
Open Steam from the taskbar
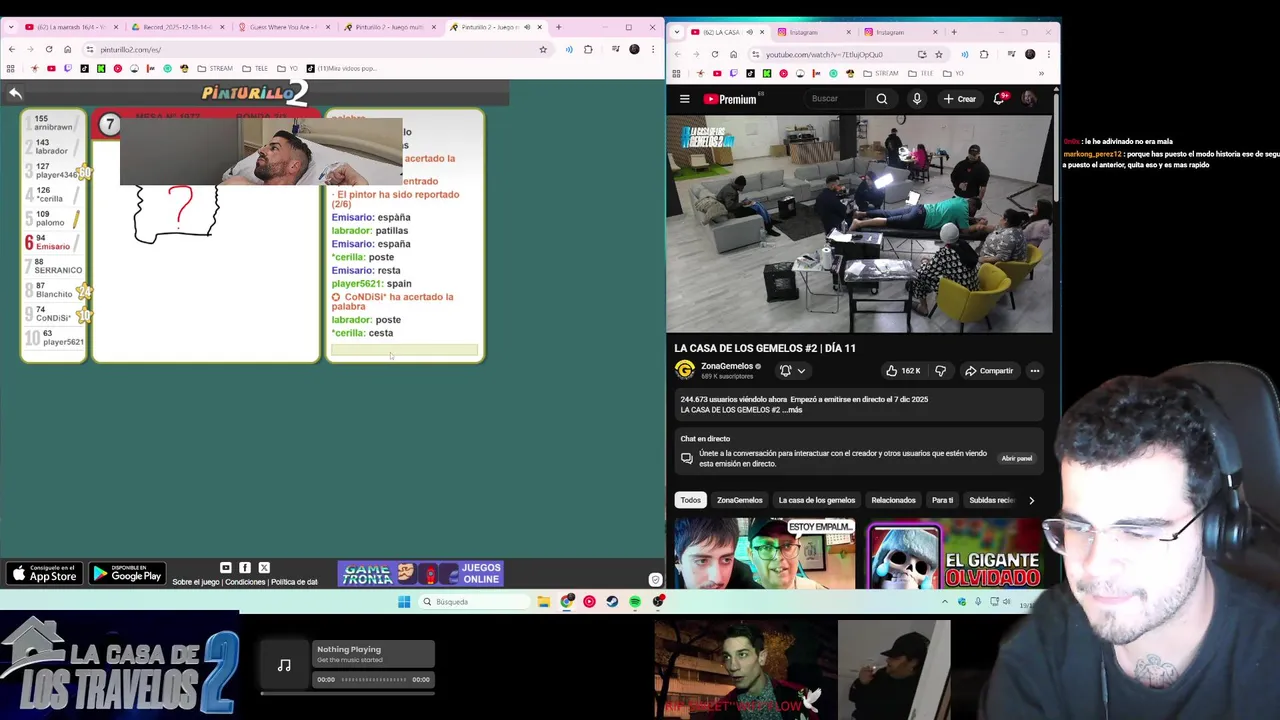(612, 602)
